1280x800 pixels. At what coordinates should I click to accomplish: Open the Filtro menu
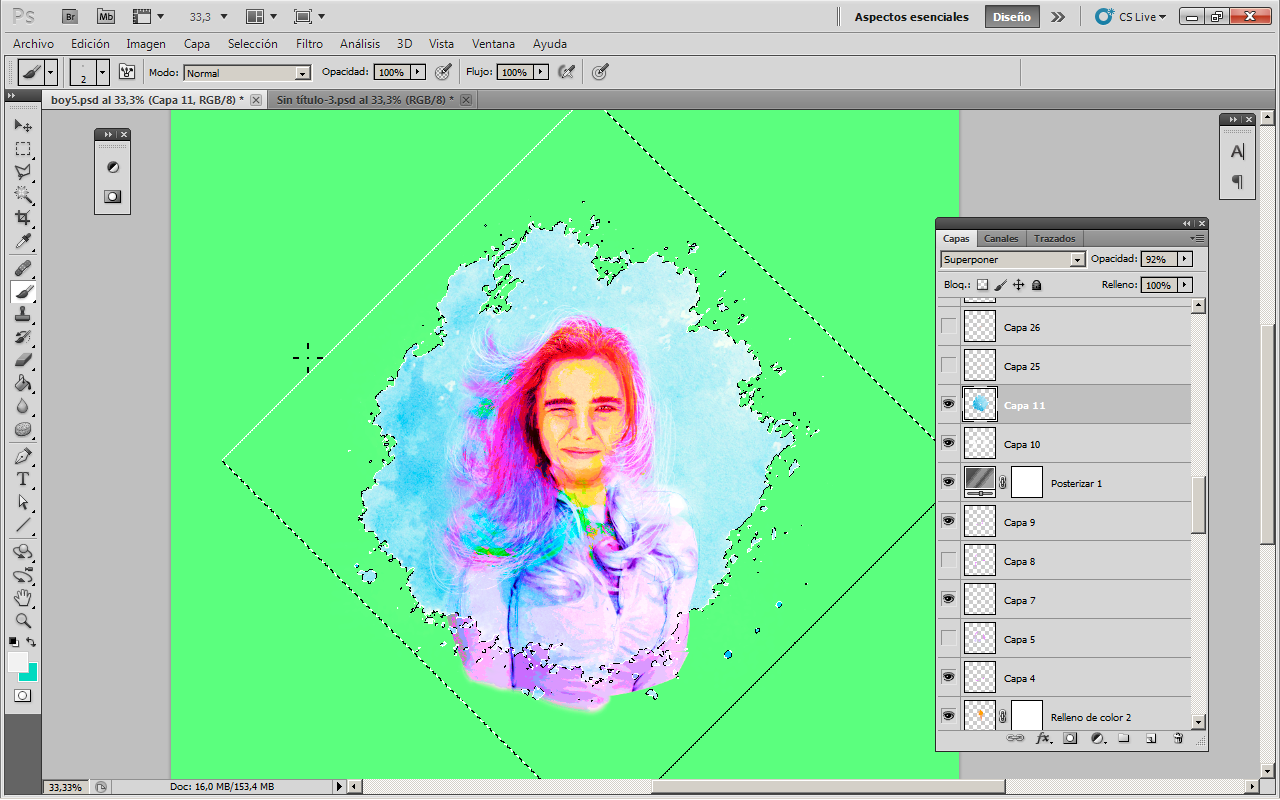(310, 44)
